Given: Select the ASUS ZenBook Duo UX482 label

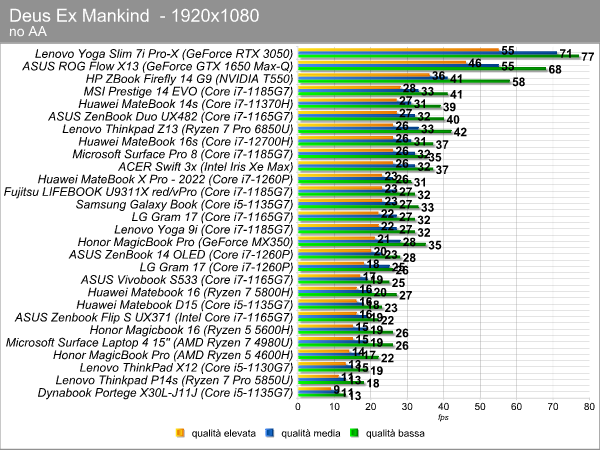Looking at the screenshot, I should click(170, 116).
